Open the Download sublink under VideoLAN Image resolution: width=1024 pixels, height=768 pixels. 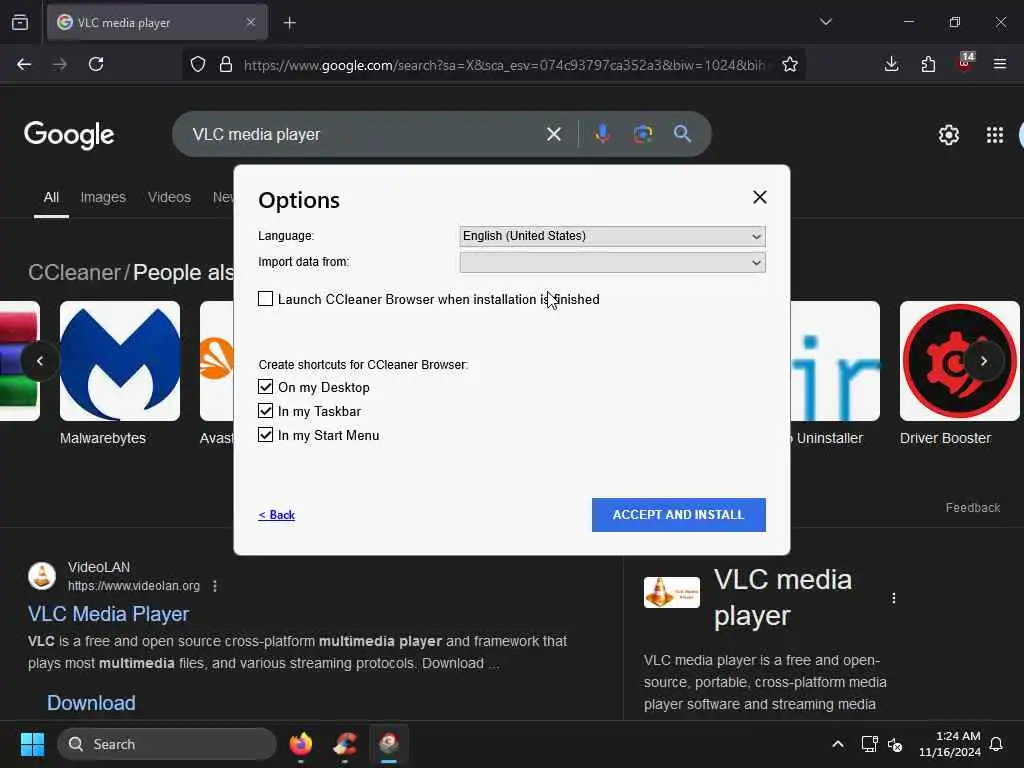coord(91,703)
